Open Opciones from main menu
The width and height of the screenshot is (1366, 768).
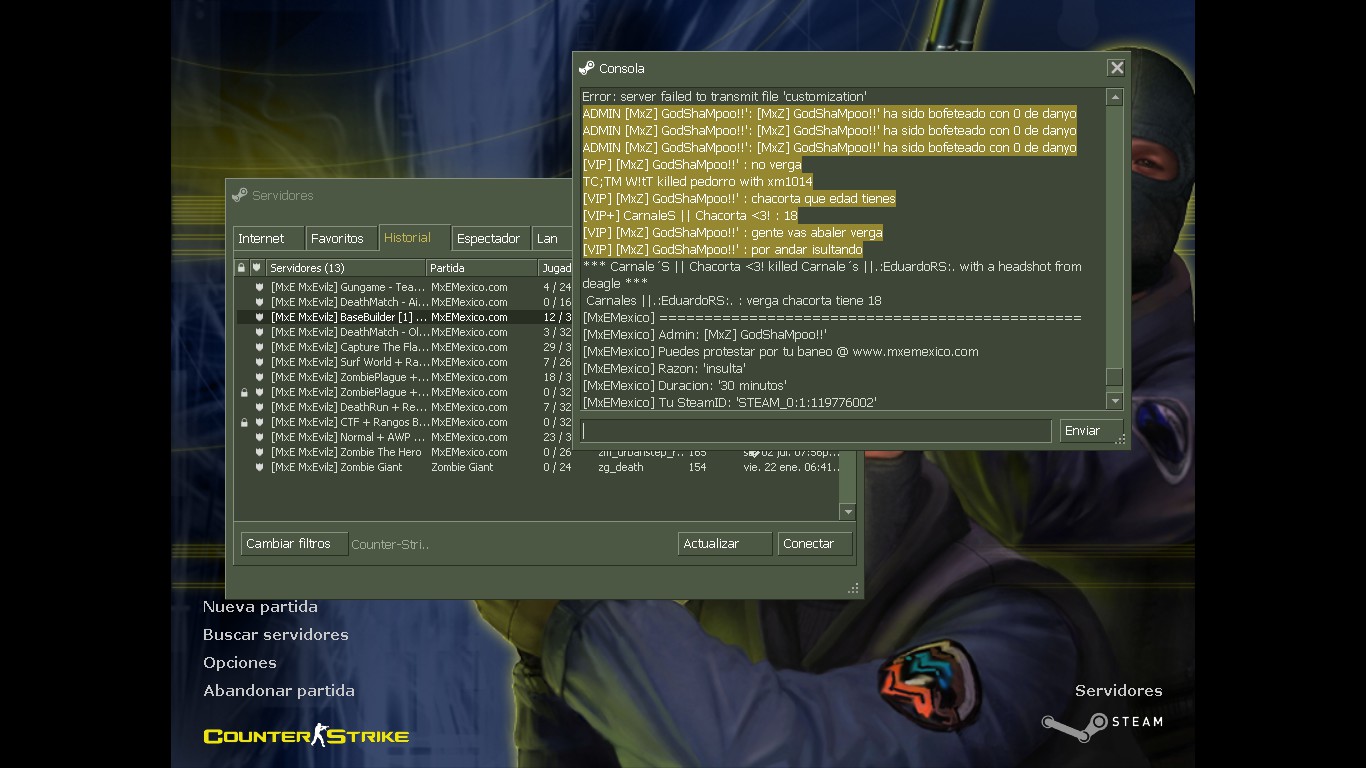(240, 663)
